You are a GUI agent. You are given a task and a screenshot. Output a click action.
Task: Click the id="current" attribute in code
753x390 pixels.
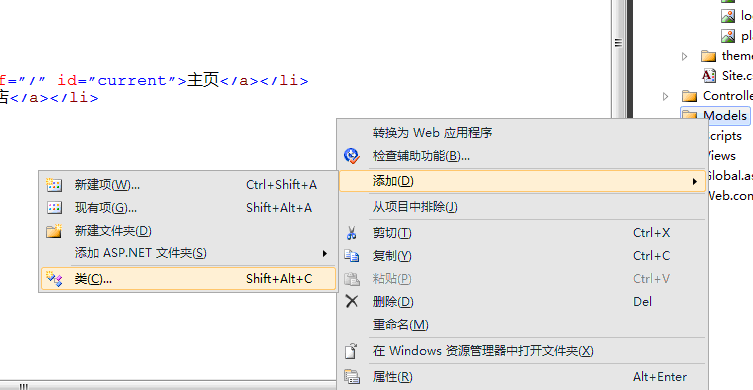point(117,80)
